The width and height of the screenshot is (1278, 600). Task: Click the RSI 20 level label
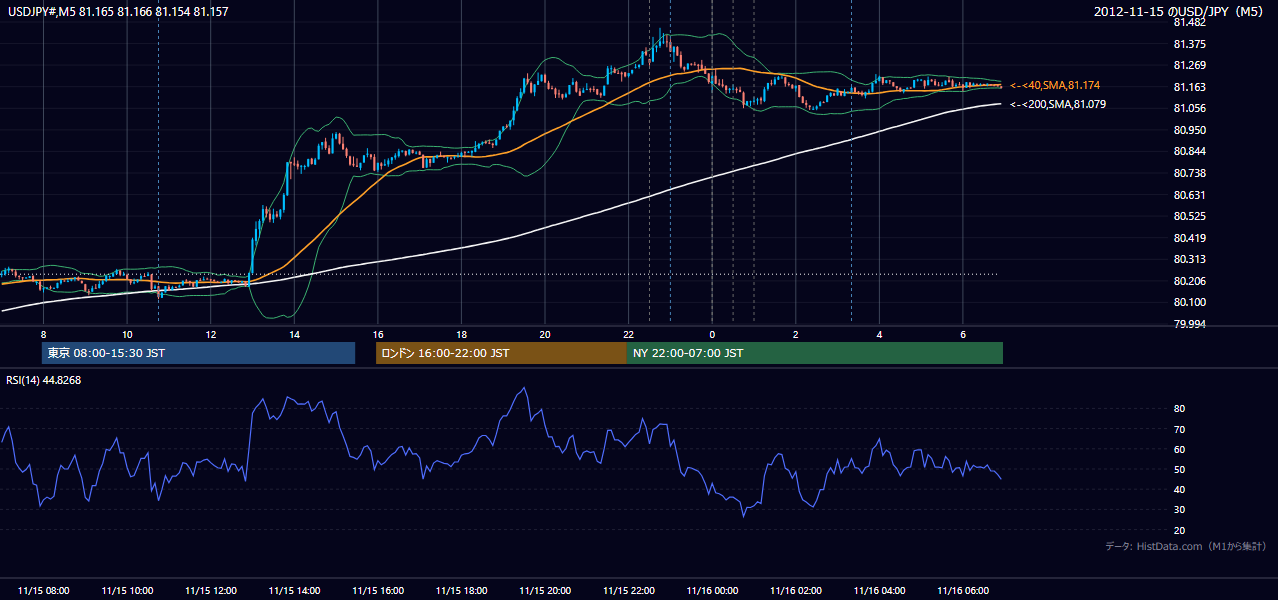[x=1180, y=530]
